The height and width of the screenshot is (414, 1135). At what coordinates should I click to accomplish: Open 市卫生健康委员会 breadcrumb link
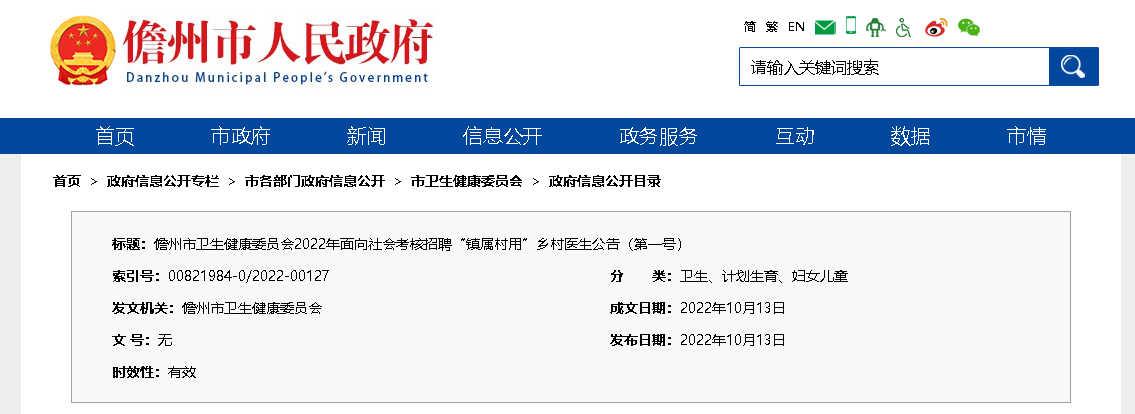coord(466,182)
